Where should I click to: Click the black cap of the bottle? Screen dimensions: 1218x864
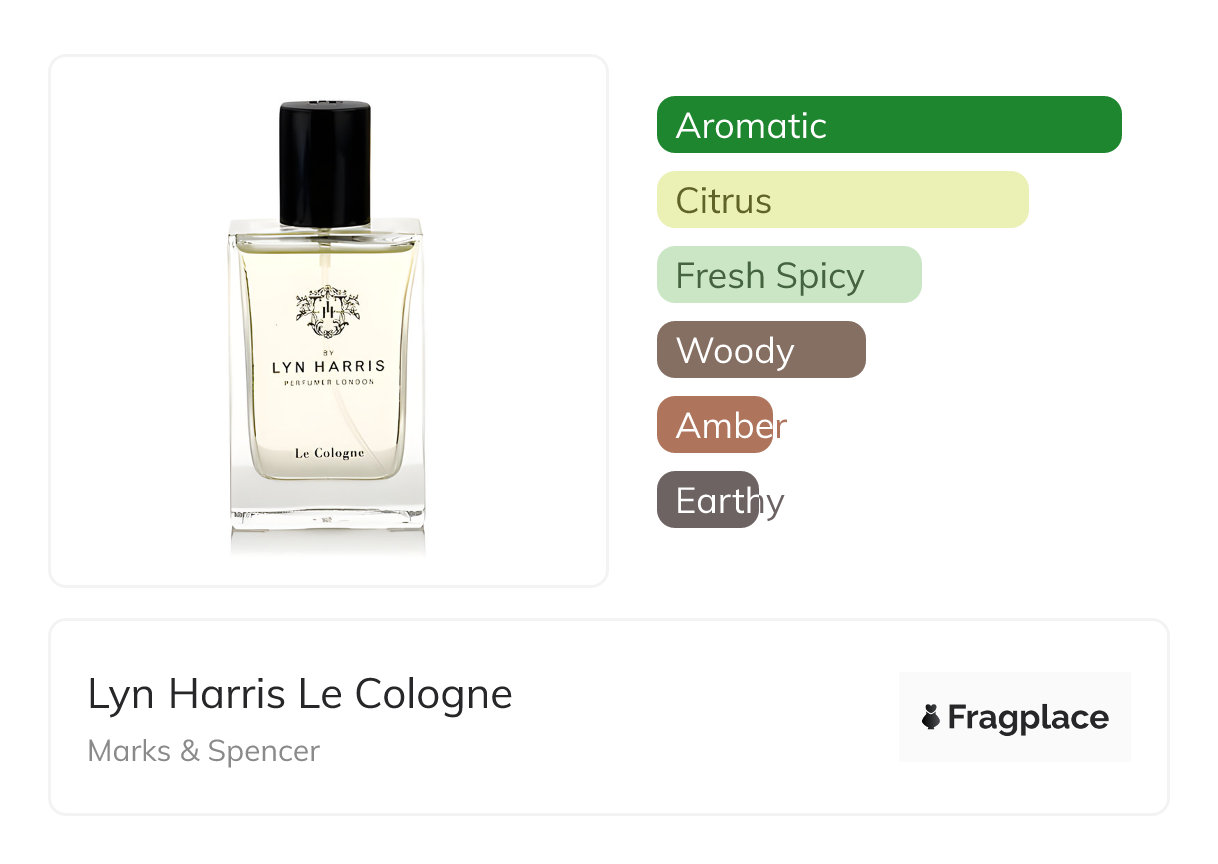tap(325, 163)
